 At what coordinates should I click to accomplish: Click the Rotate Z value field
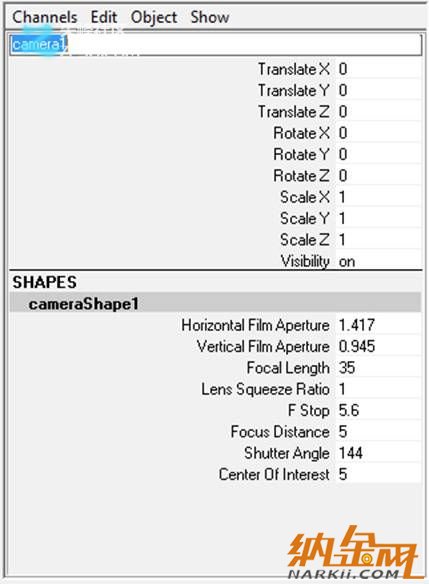(x=378, y=176)
